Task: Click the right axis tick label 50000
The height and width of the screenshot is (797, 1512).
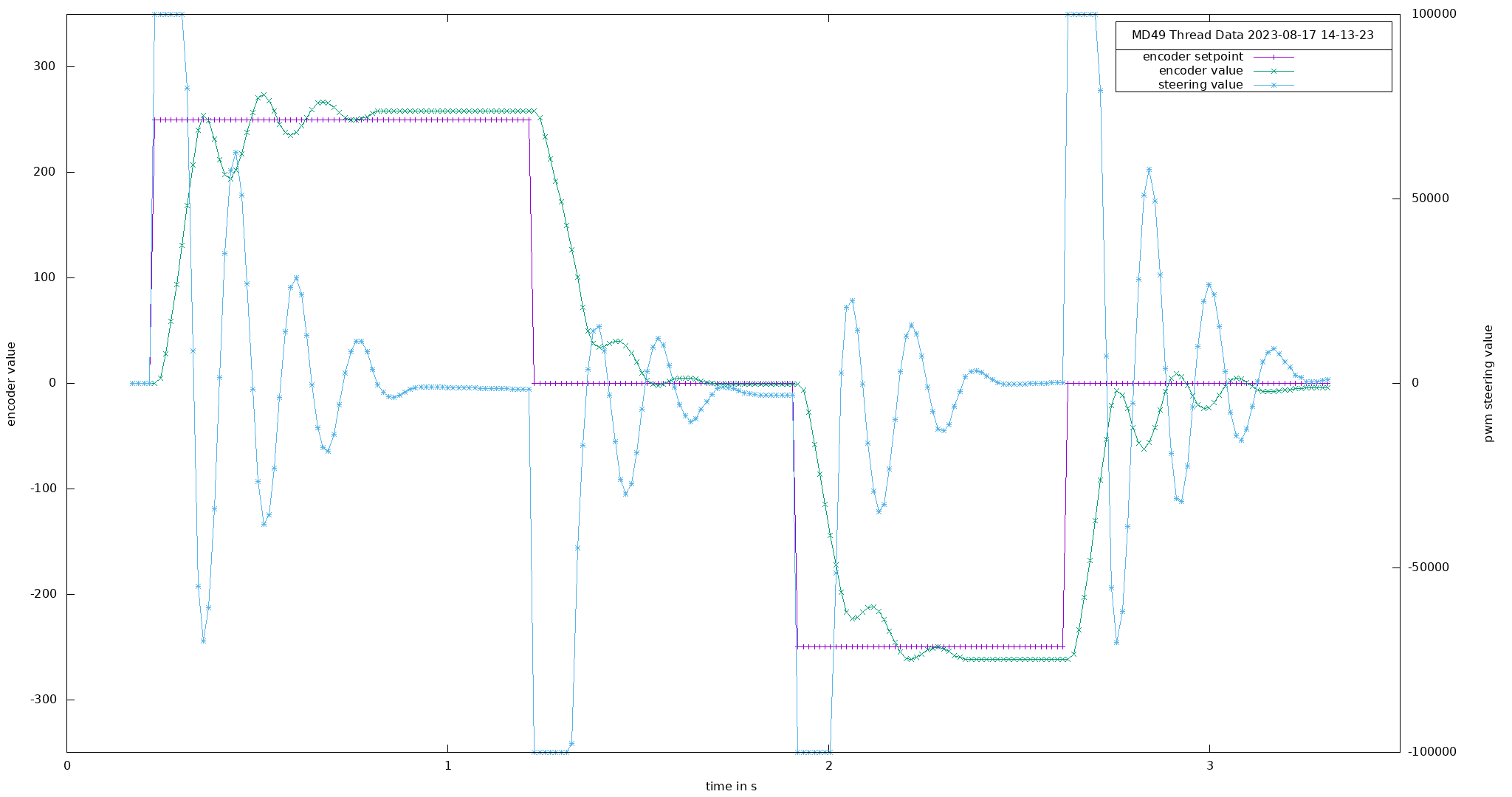Action: [1431, 199]
